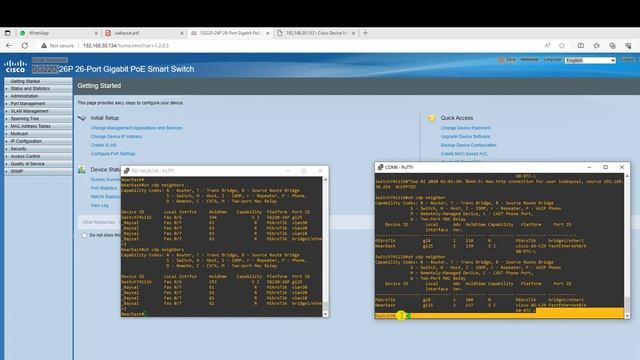
Task: Open Upgrade Device Software link
Action: (465, 137)
